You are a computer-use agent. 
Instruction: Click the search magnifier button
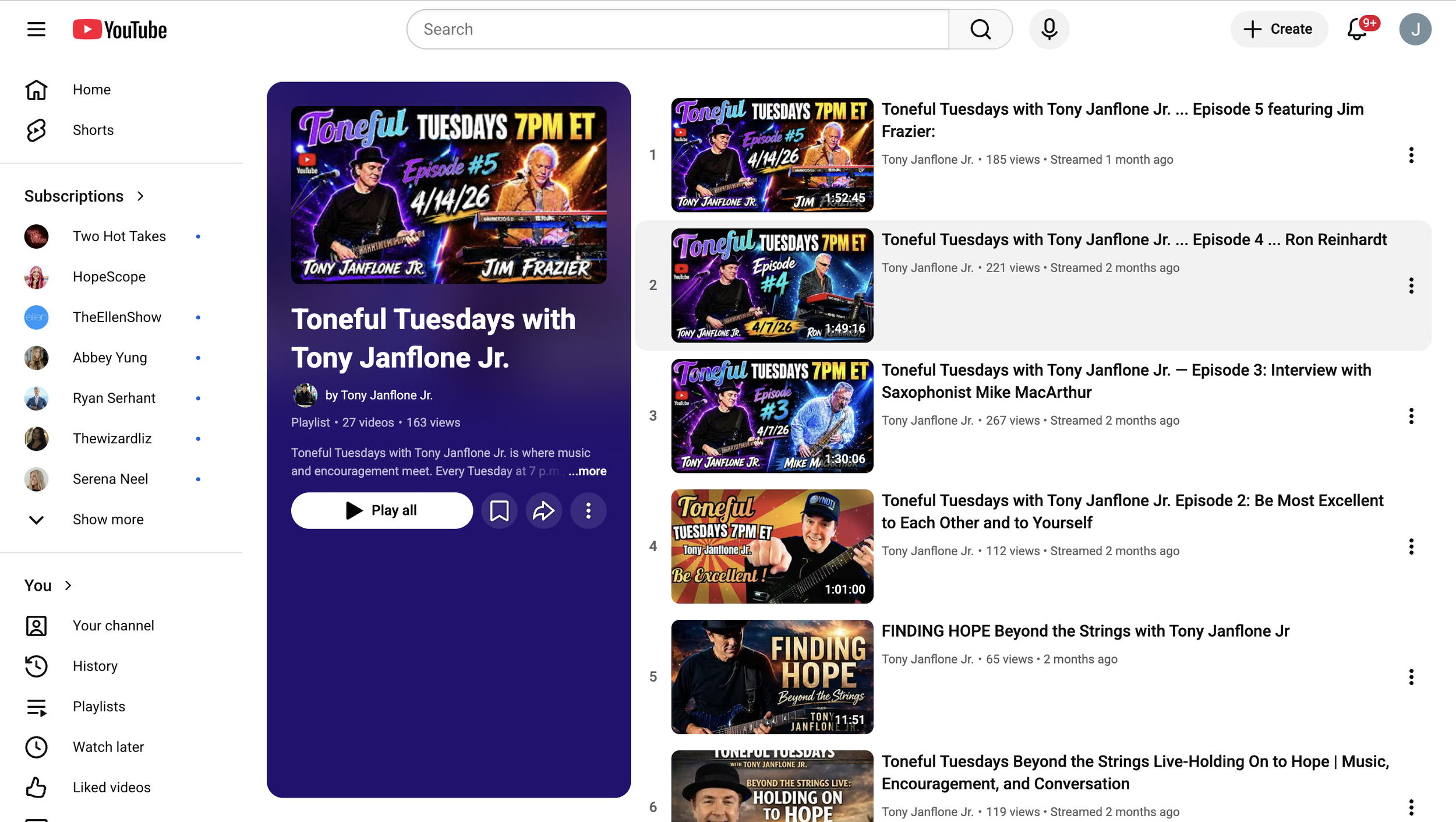[980, 29]
